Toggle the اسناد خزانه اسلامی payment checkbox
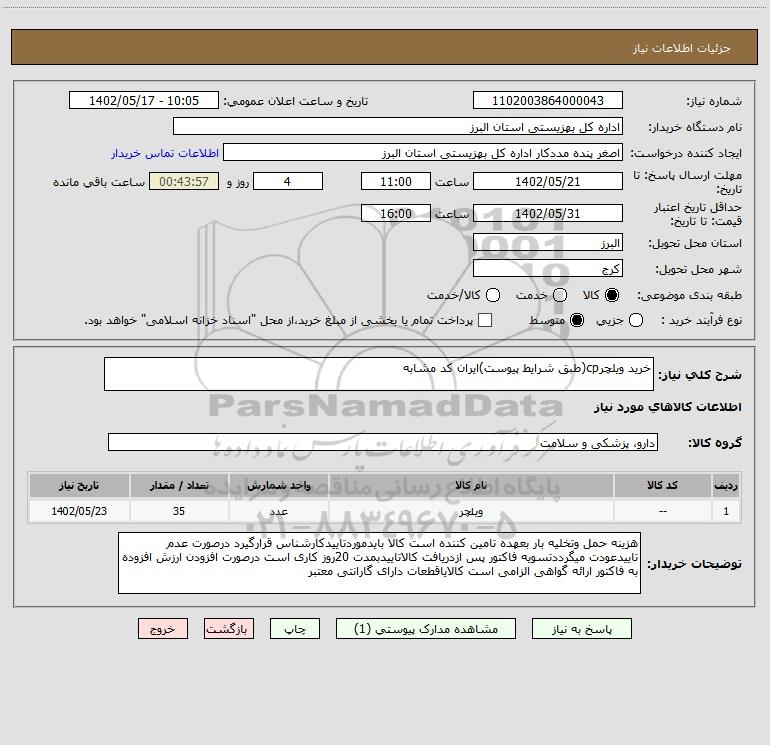The image size is (770, 745). click(485, 320)
